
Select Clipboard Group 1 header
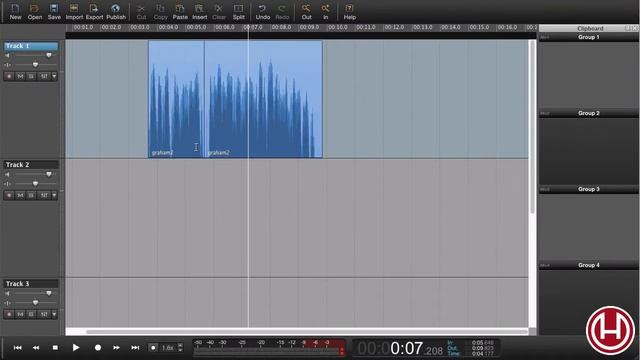point(589,37)
